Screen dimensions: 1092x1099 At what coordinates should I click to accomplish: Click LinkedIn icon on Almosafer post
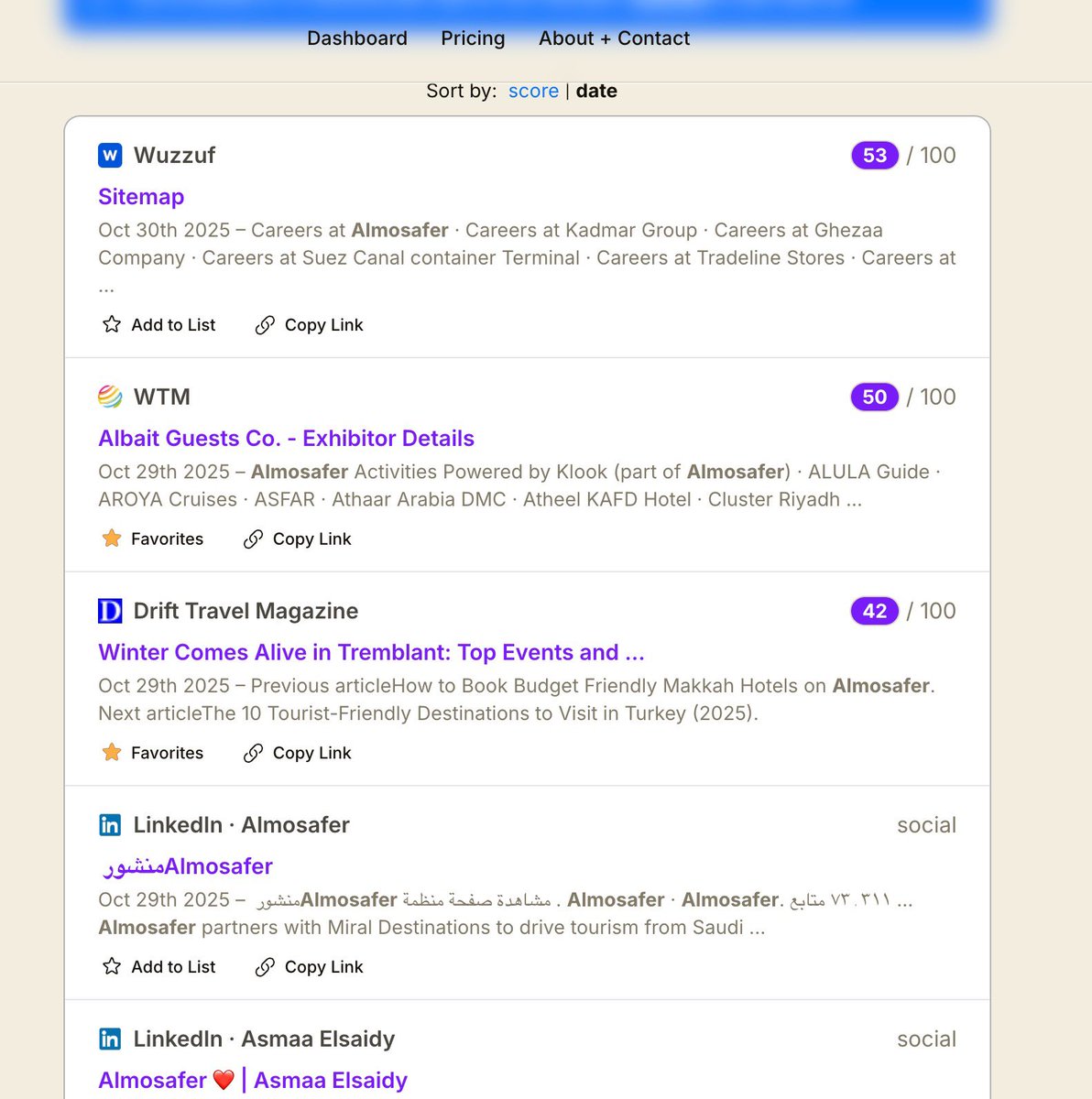tap(110, 825)
